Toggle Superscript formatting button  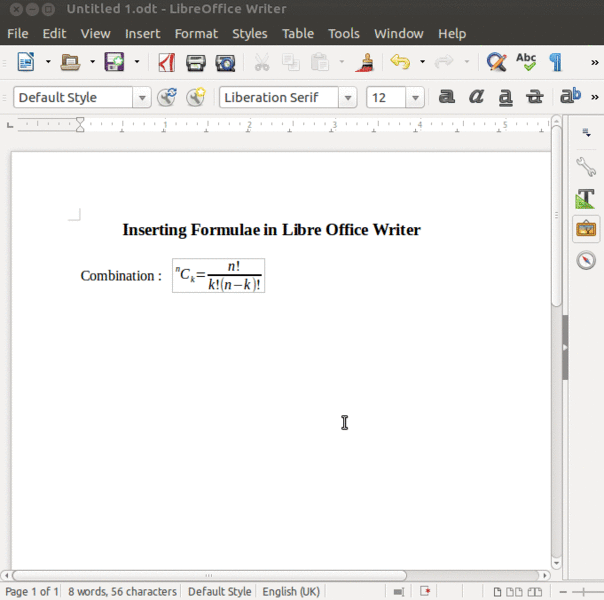pos(570,96)
